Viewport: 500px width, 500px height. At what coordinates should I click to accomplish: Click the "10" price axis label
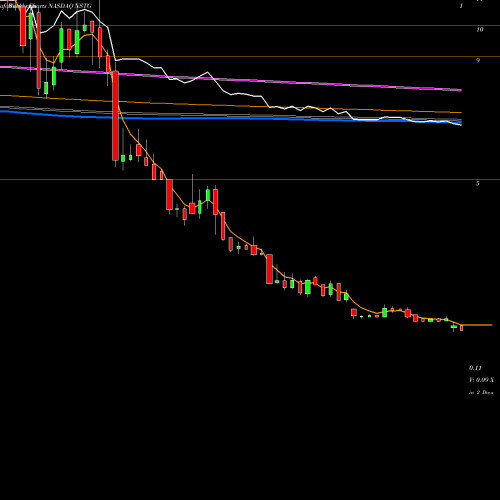tap(480, 30)
